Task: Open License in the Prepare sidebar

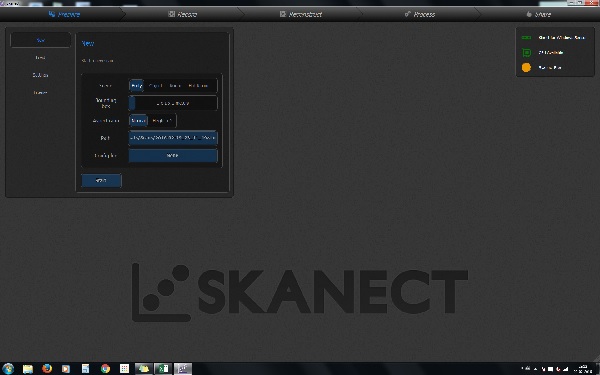Action: tap(41, 93)
